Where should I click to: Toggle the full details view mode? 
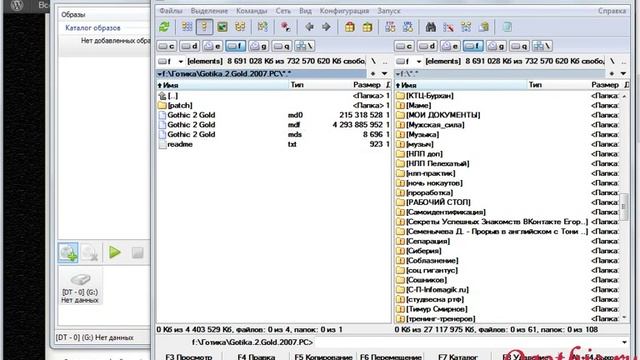coord(204,27)
